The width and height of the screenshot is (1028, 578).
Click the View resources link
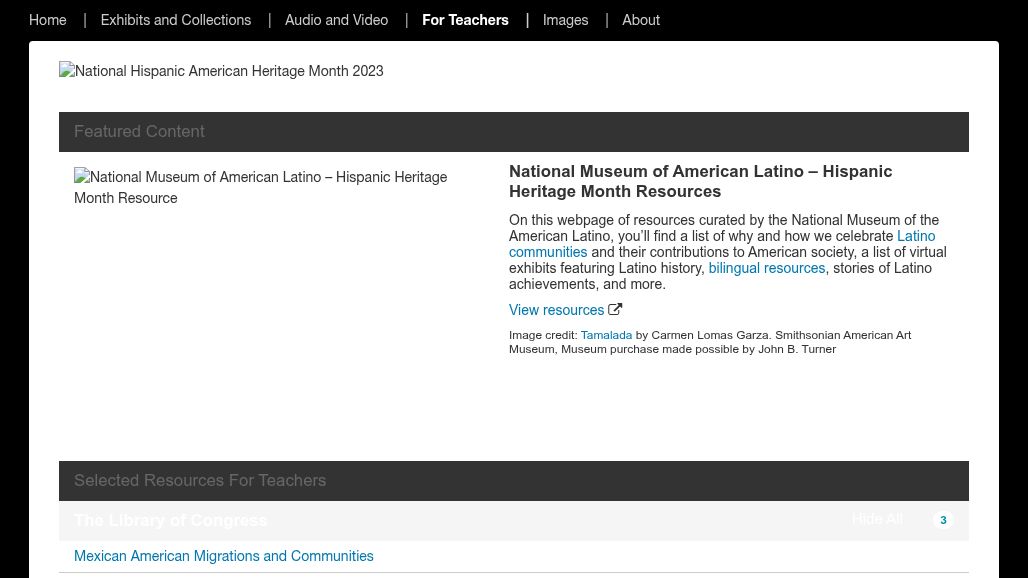point(556,310)
